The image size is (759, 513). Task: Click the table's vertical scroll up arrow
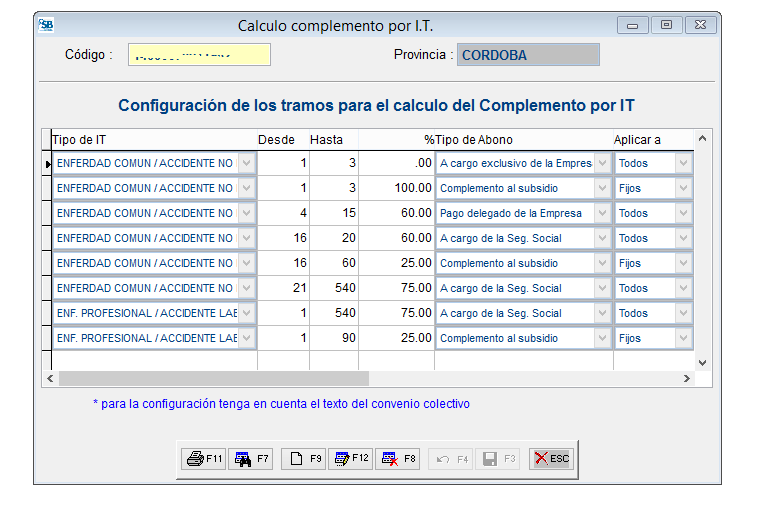pos(702,138)
